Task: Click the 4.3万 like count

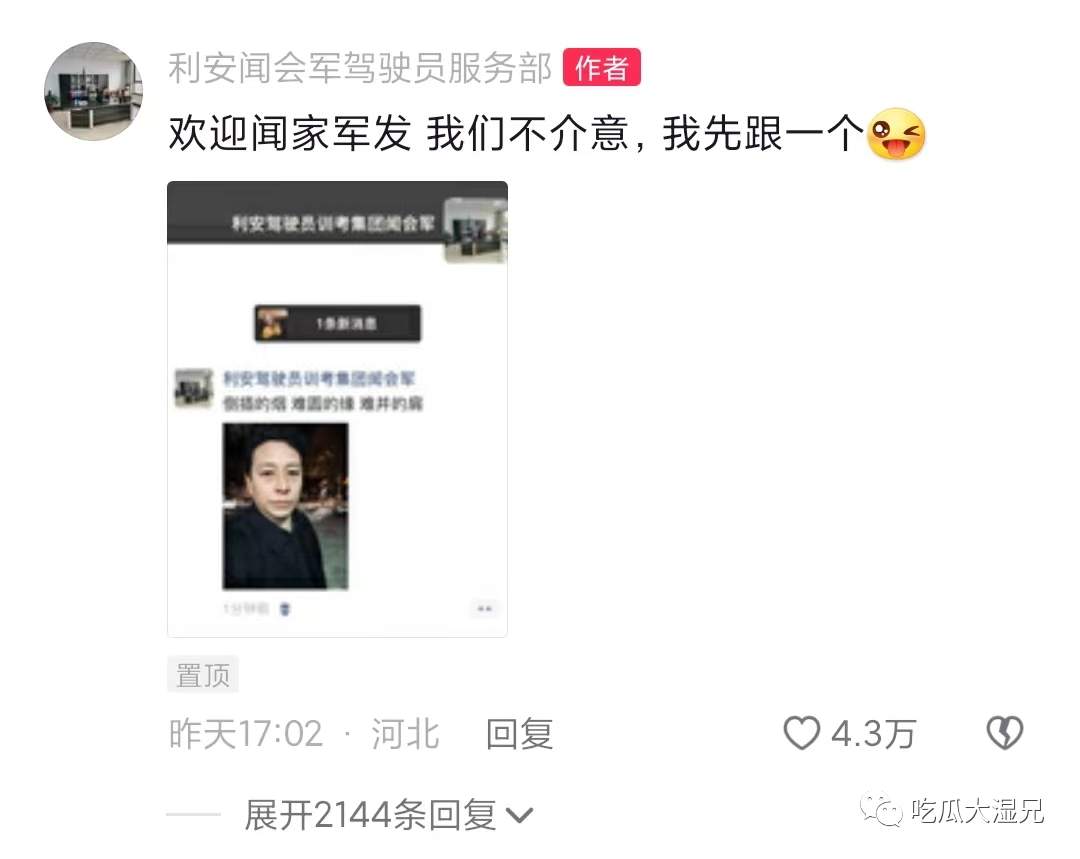Action: pyautogui.click(x=873, y=734)
